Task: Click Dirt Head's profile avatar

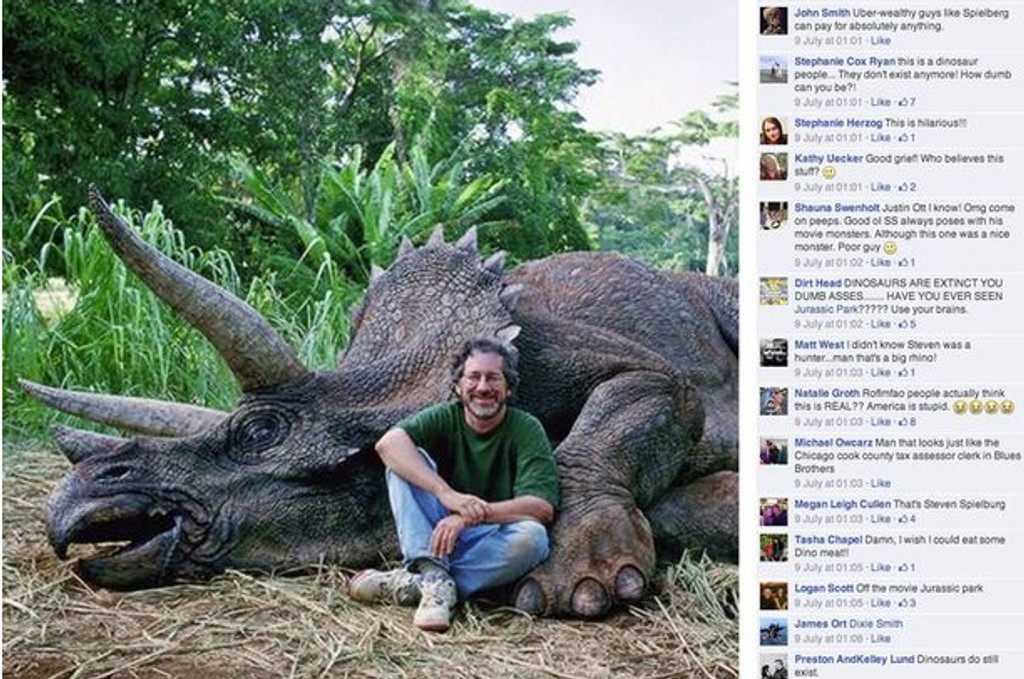Action: [773, 291]
